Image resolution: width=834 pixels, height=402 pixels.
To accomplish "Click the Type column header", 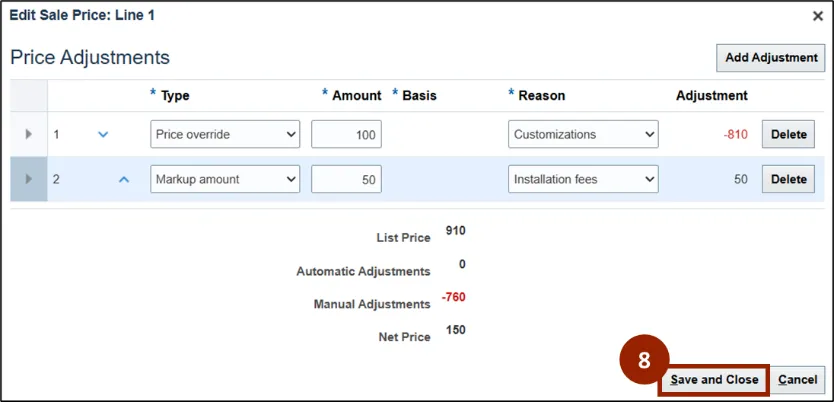I will [175, 96].
